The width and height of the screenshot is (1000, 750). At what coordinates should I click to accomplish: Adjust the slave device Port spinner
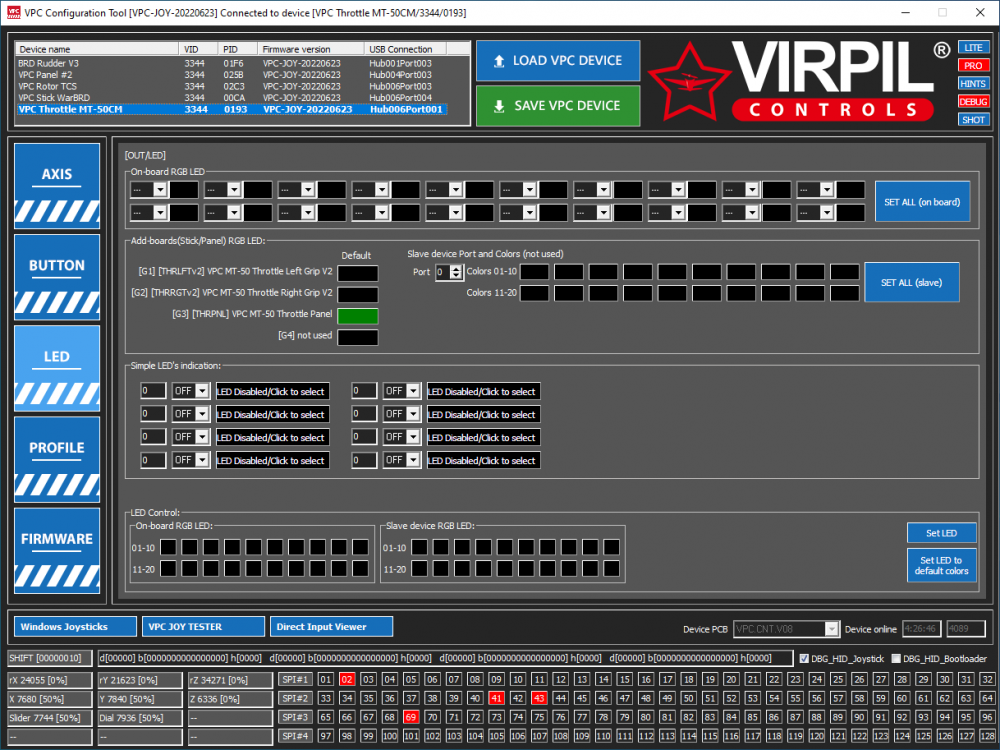click(455, 272)
